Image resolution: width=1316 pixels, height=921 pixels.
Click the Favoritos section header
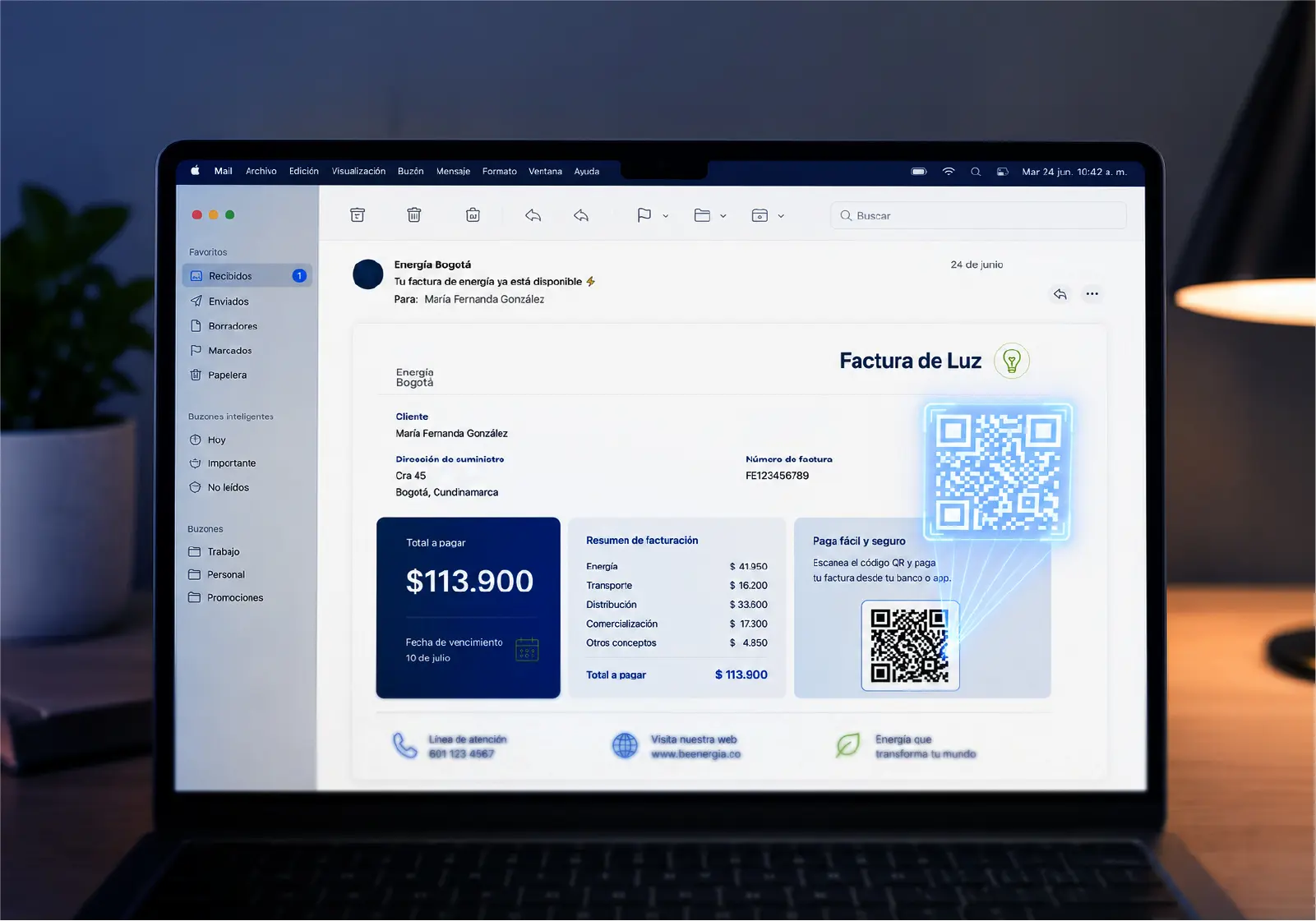(208, 252)
